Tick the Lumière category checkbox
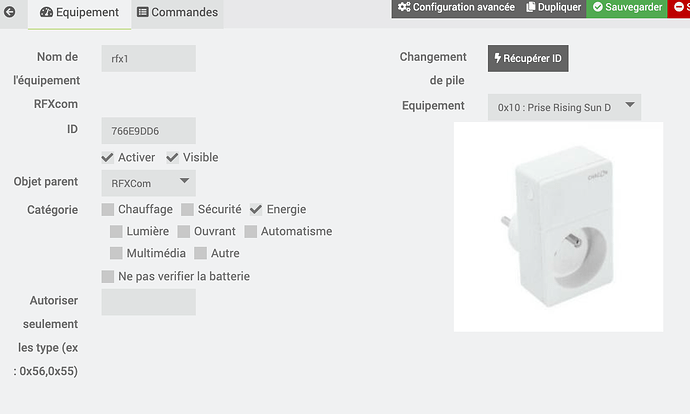 (x=116, y=231)
